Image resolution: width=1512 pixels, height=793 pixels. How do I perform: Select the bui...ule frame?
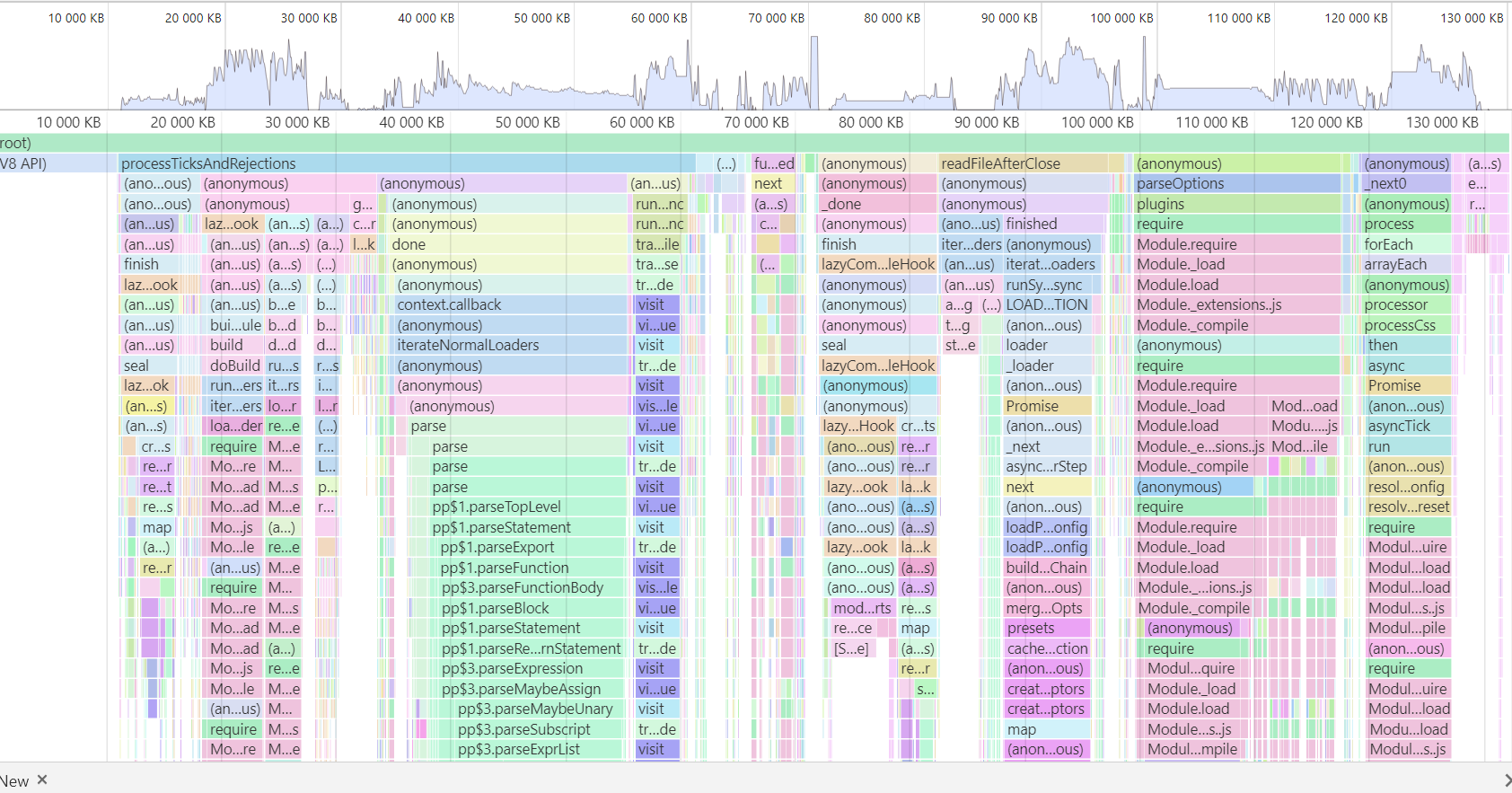click(235, 325)
